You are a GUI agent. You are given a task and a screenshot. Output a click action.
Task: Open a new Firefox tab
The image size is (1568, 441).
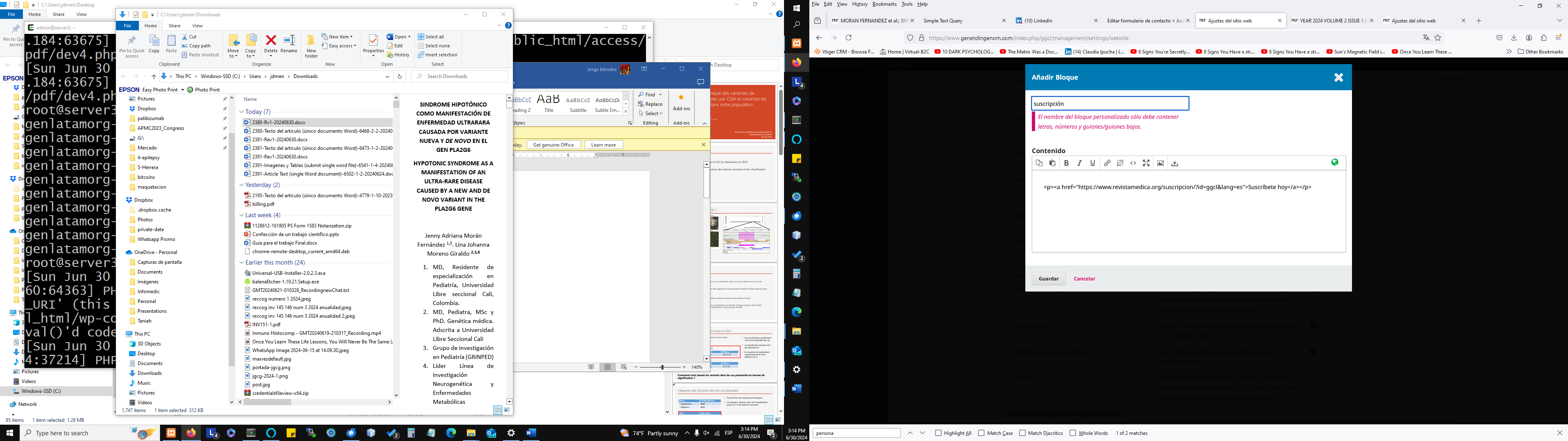(x=1479, y=21)
